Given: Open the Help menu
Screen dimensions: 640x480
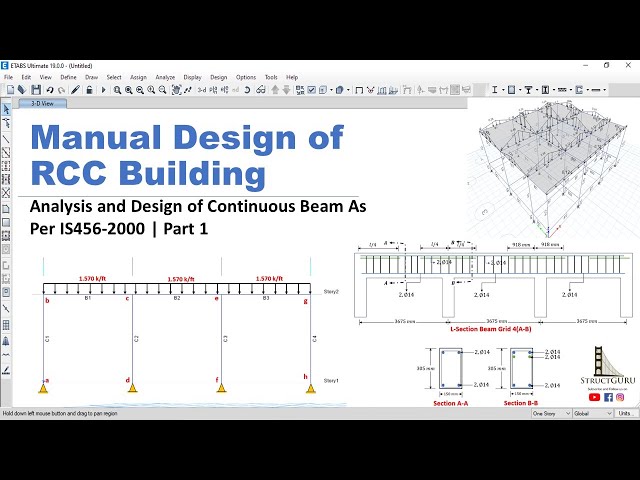Looking at the screenshot, I should pyautogui.click(x=292, y=77).
